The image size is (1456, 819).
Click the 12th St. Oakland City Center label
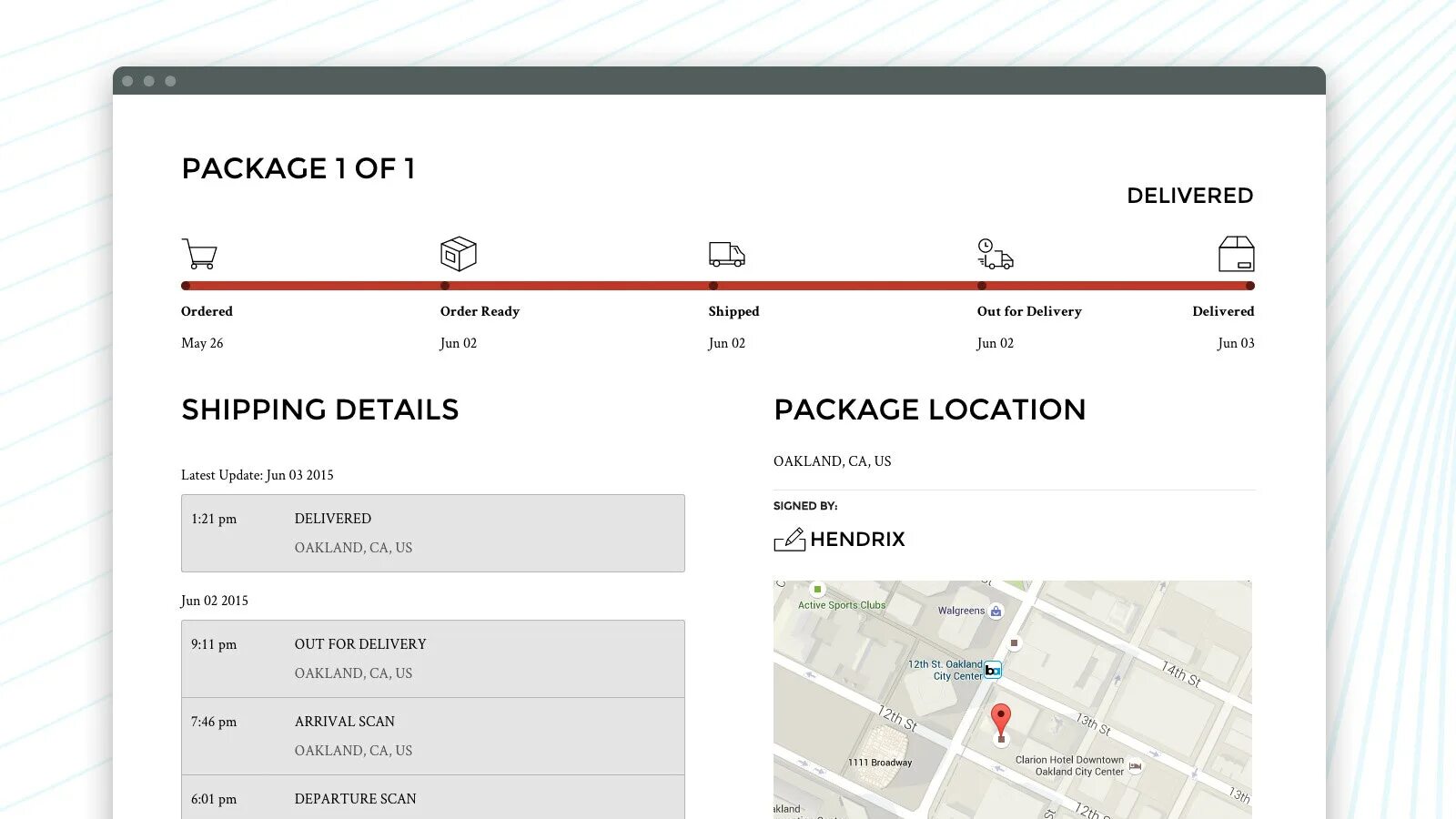click(x=945, y=671)
